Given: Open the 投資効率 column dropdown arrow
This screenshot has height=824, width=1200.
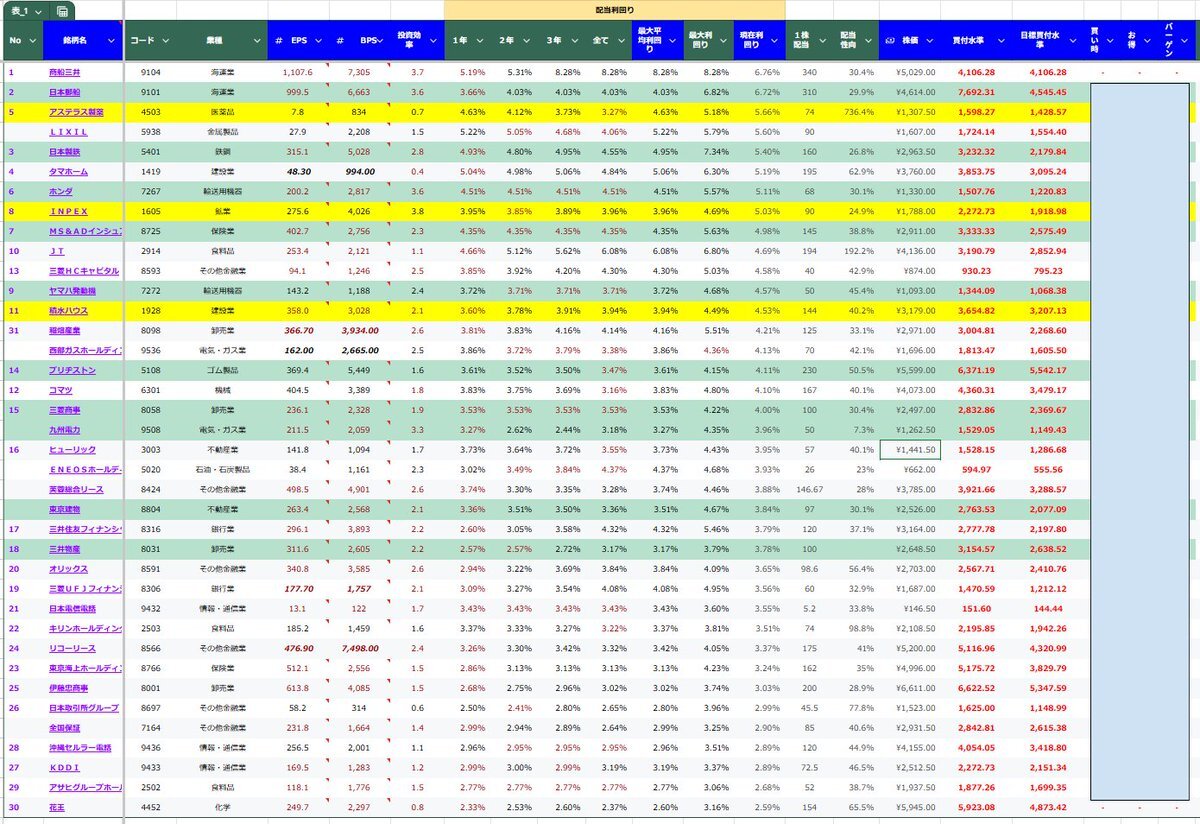Looking at the screenshot, I should (432, 41).
